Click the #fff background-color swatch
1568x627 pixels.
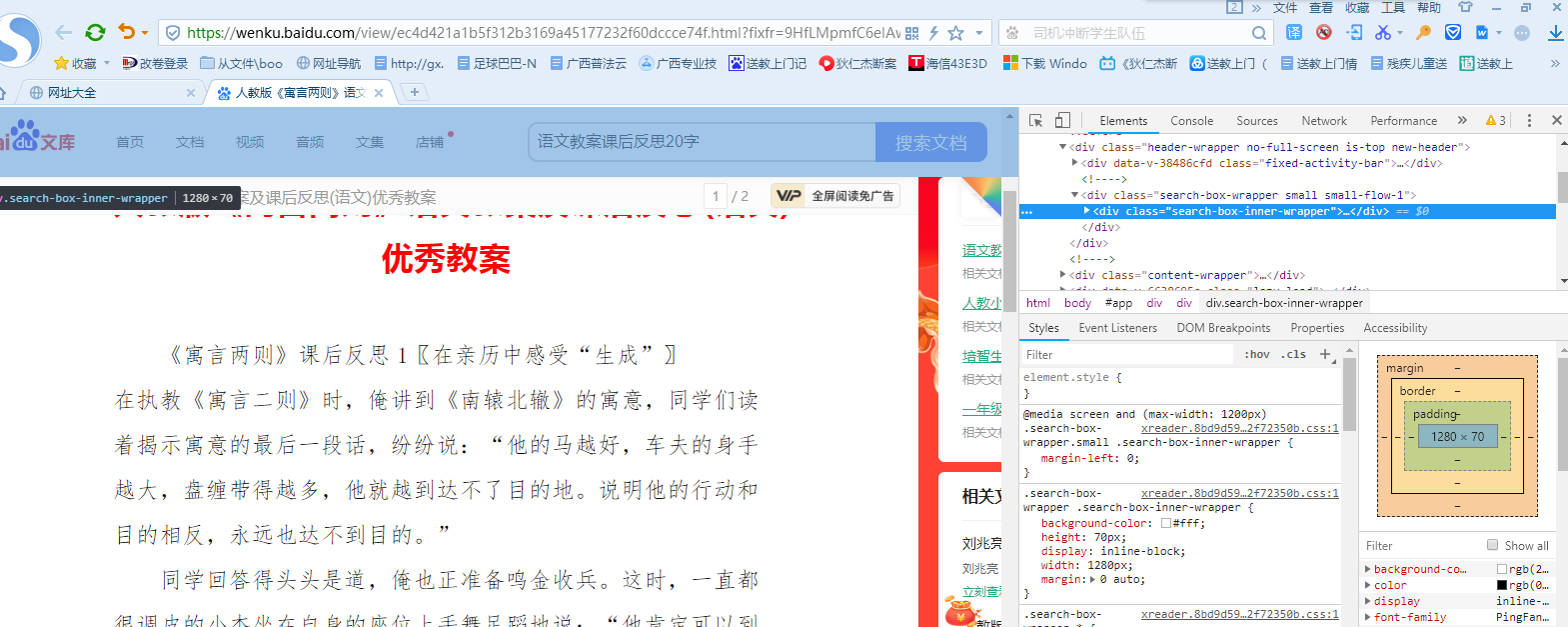[x=1165, y=523]
